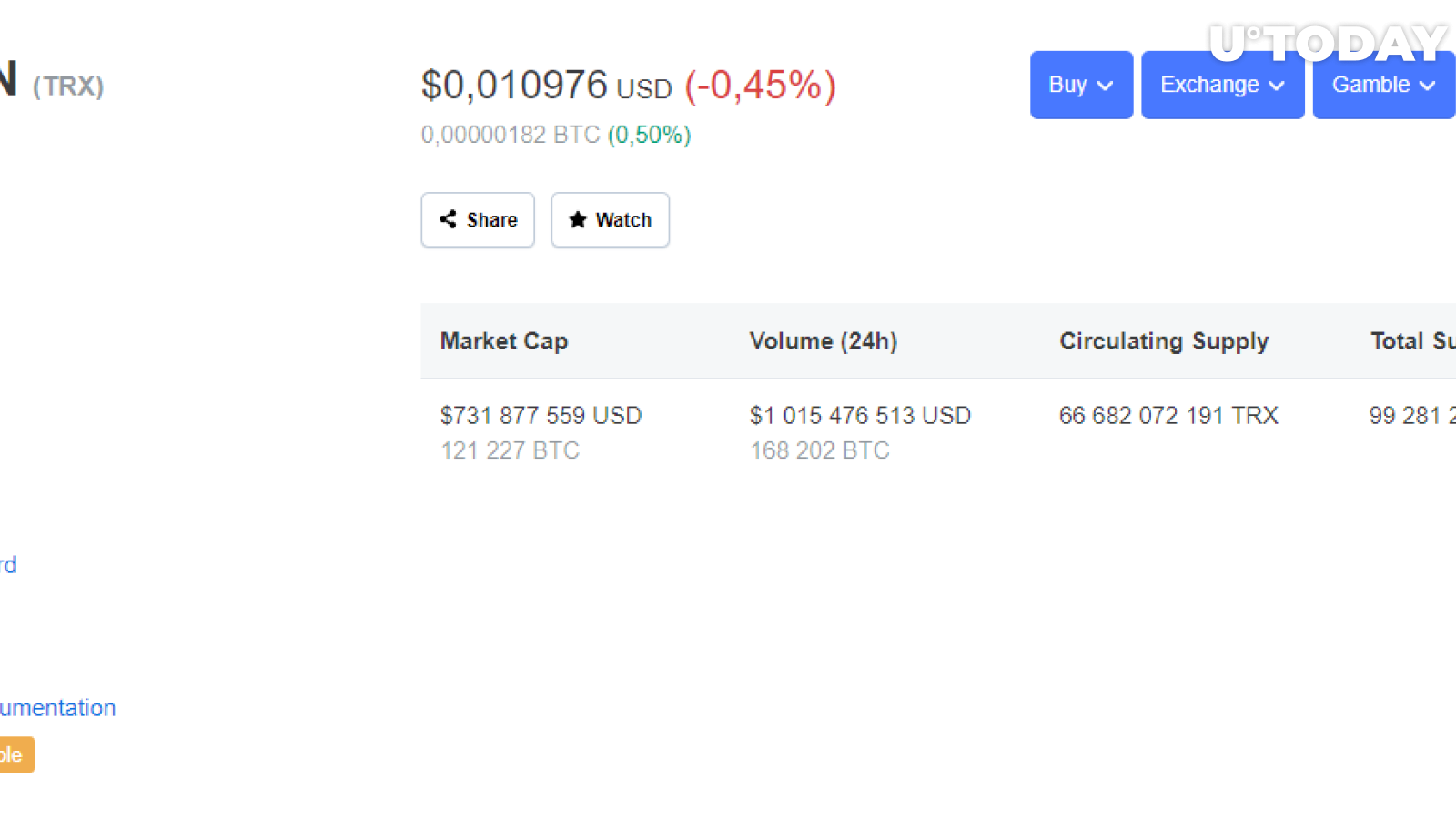1456x819 pixels.
Task: Select the 121 227 BTC market cap
Action: [511, 450]
